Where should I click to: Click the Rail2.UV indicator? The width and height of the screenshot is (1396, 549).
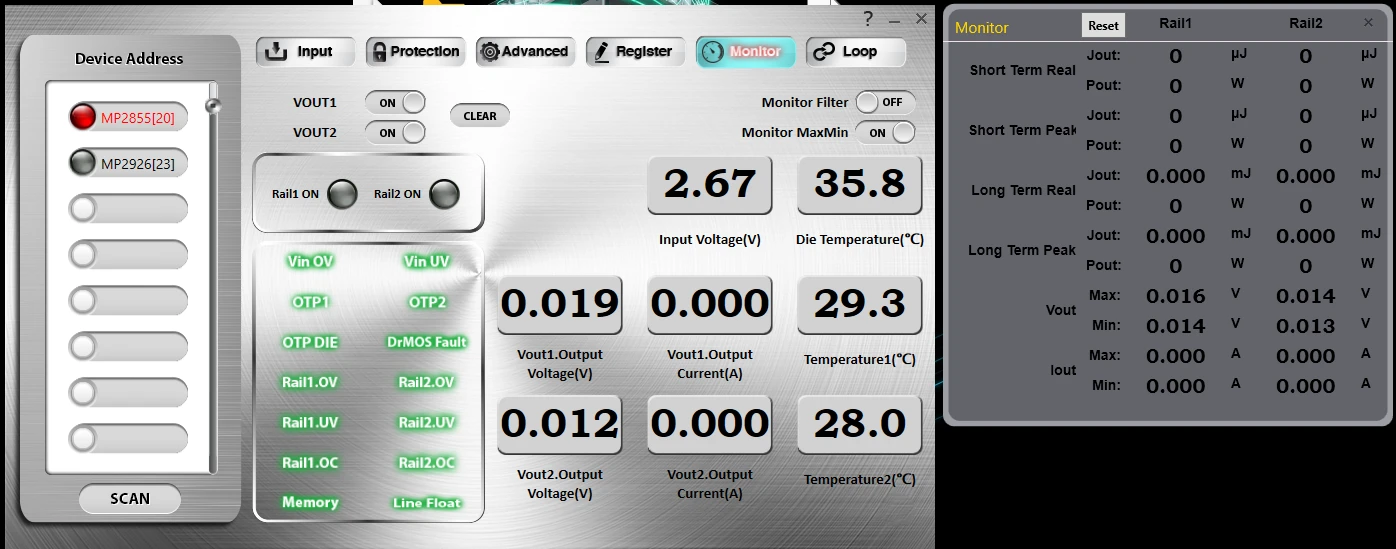pyautogui.click(x=427, y=422)
